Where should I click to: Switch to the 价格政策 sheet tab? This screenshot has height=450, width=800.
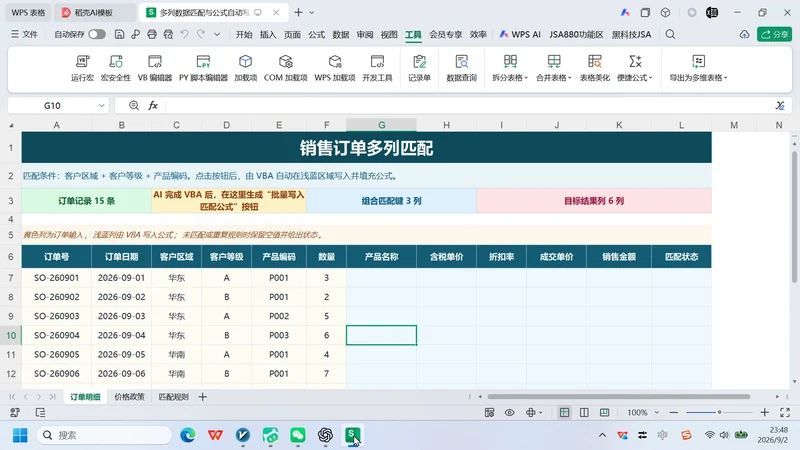pos(129,396)
